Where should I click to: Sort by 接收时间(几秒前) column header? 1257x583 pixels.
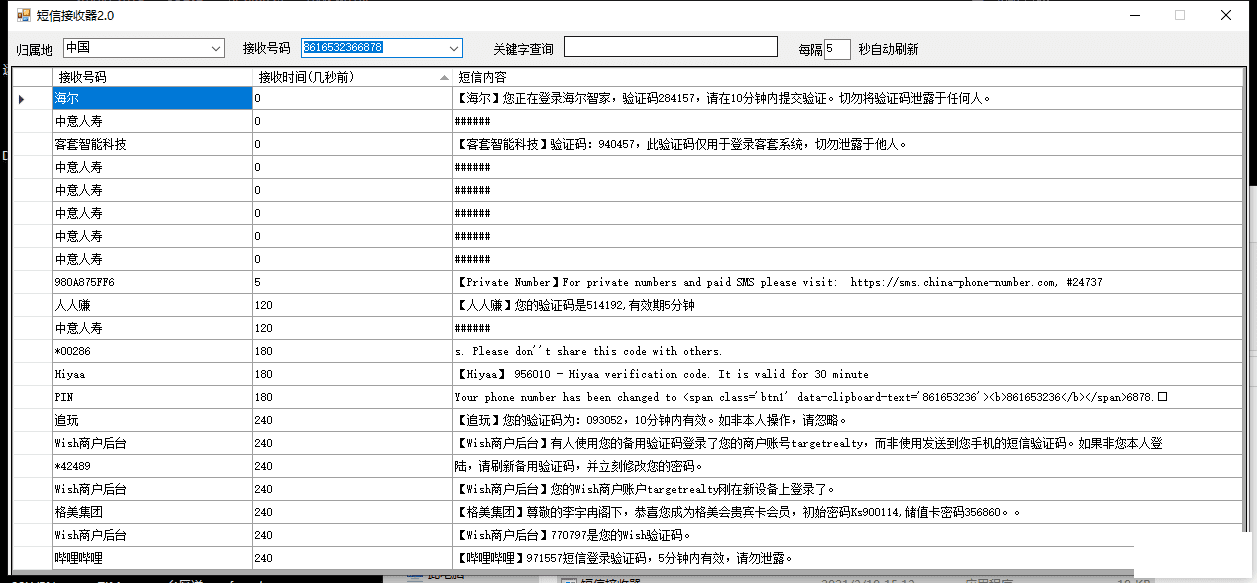(352, 77)
